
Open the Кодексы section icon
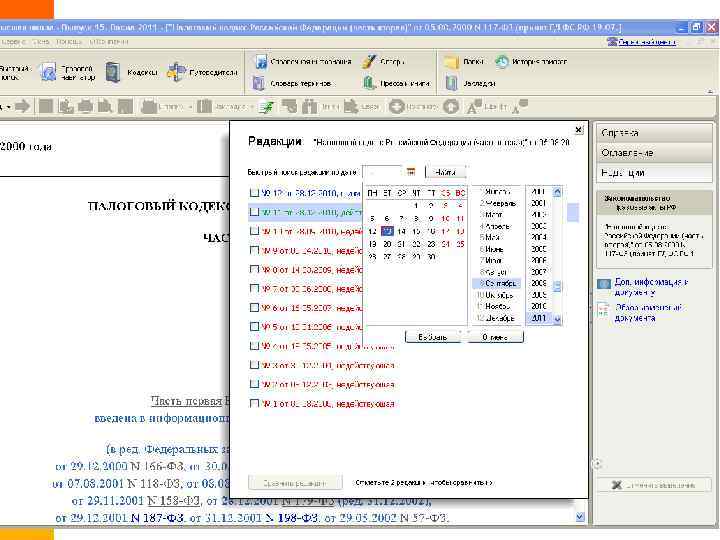pos(112,73)
